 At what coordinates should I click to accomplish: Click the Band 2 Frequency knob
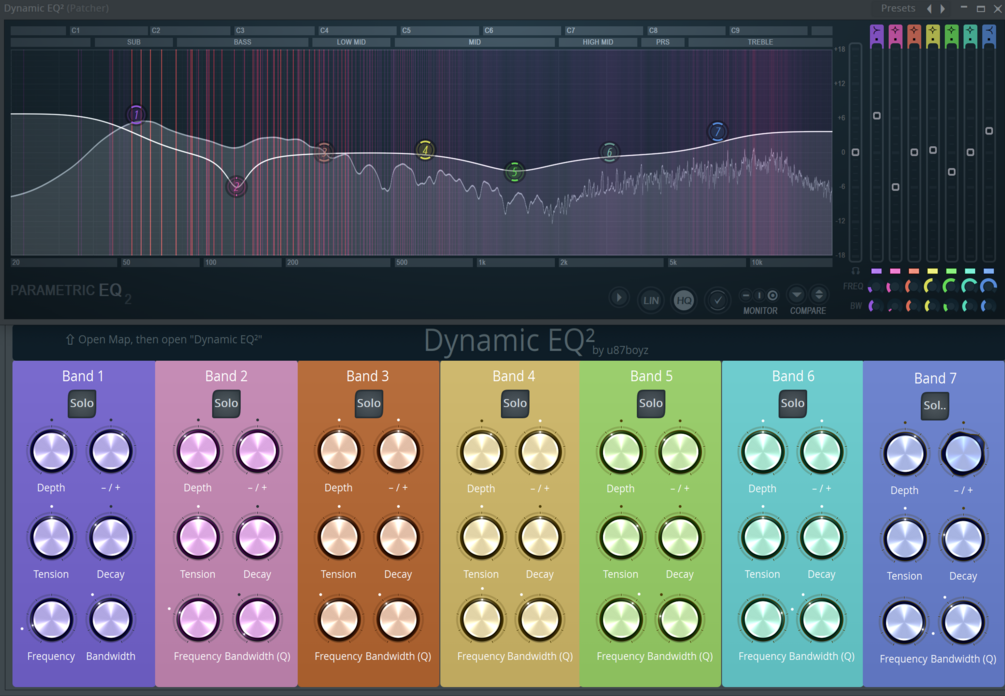[198, 620]
